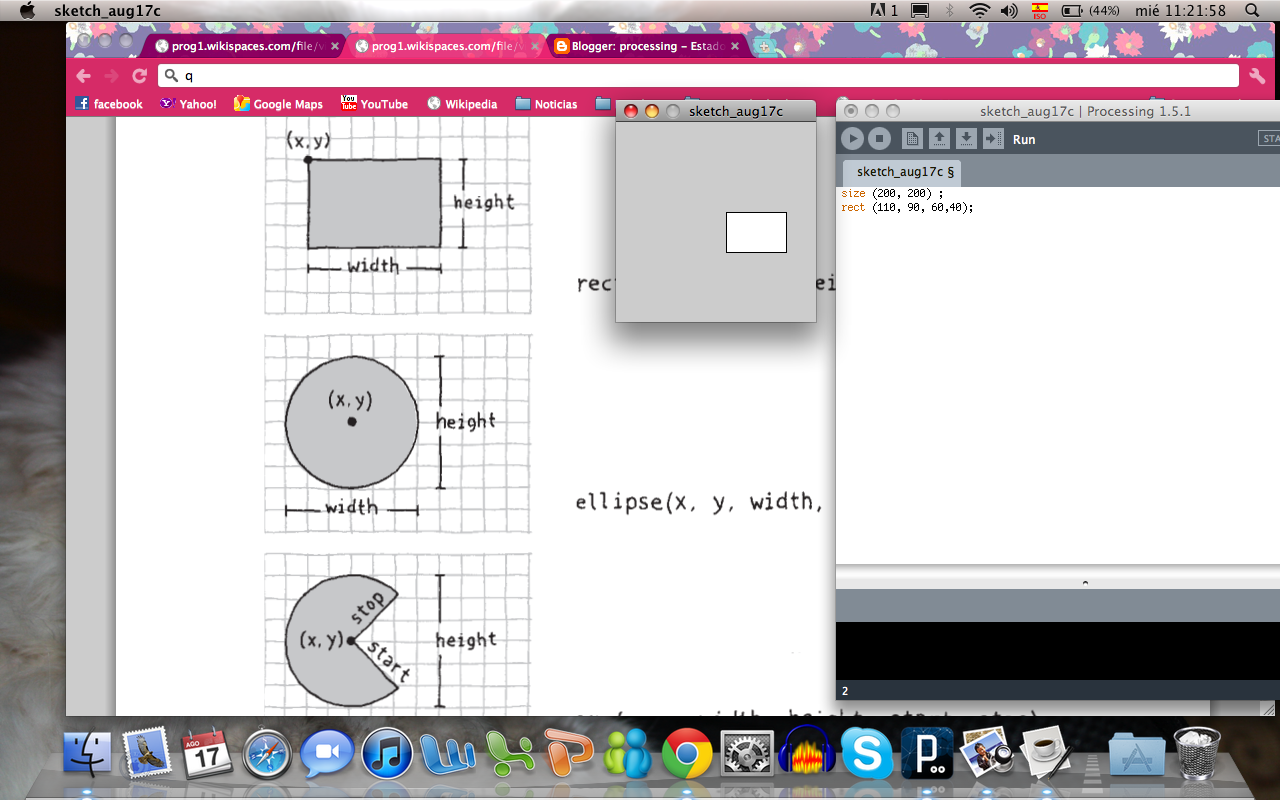Create a new sketch via the New icon

point(912,139)
